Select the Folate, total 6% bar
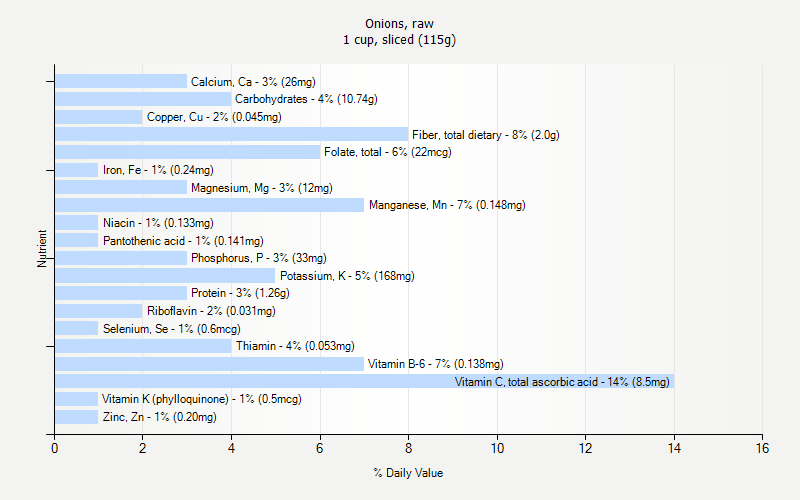The image size is (800, 500). click(187, 152)
